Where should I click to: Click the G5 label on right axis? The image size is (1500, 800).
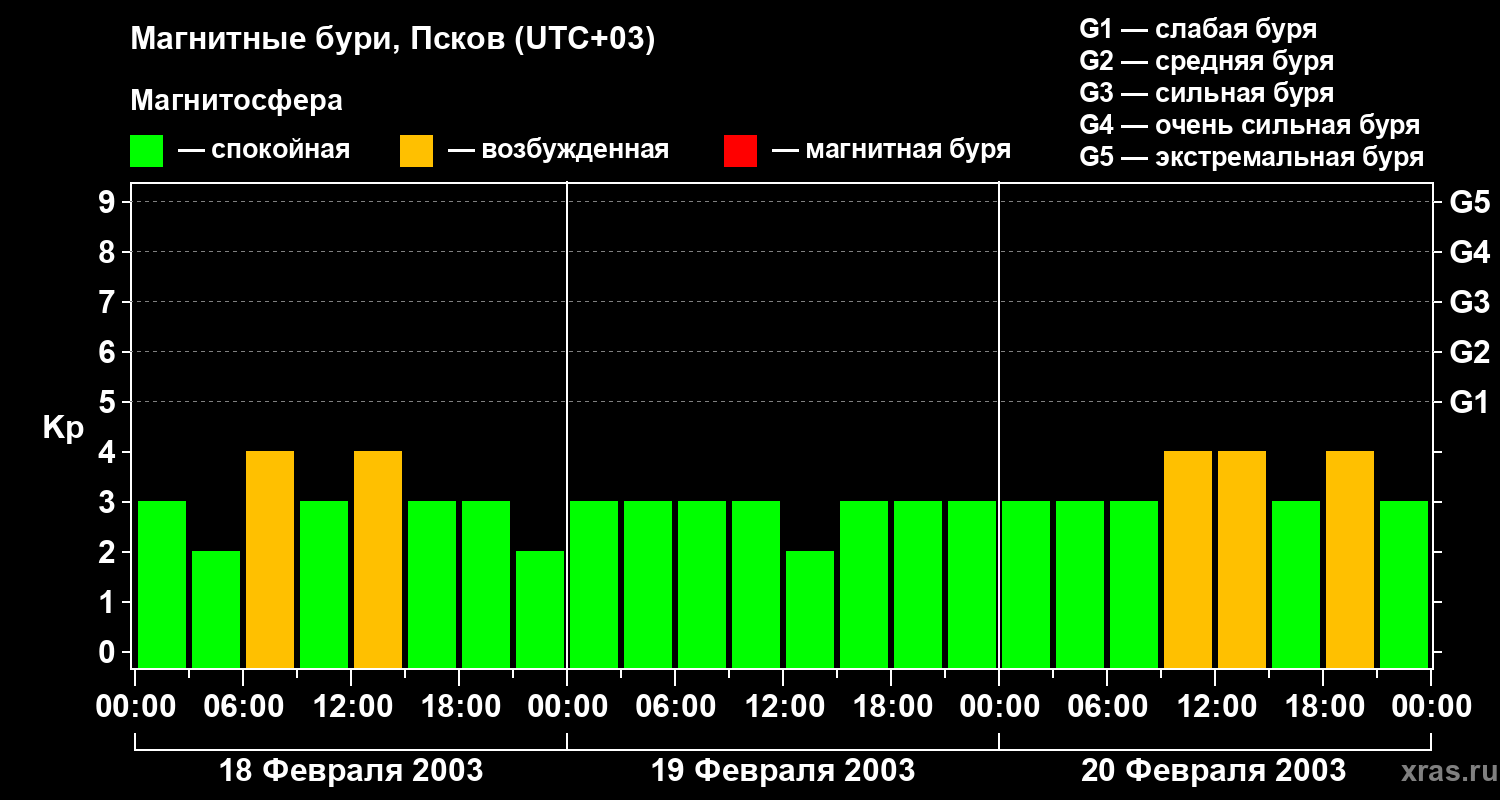click(x=1469, y=203)
